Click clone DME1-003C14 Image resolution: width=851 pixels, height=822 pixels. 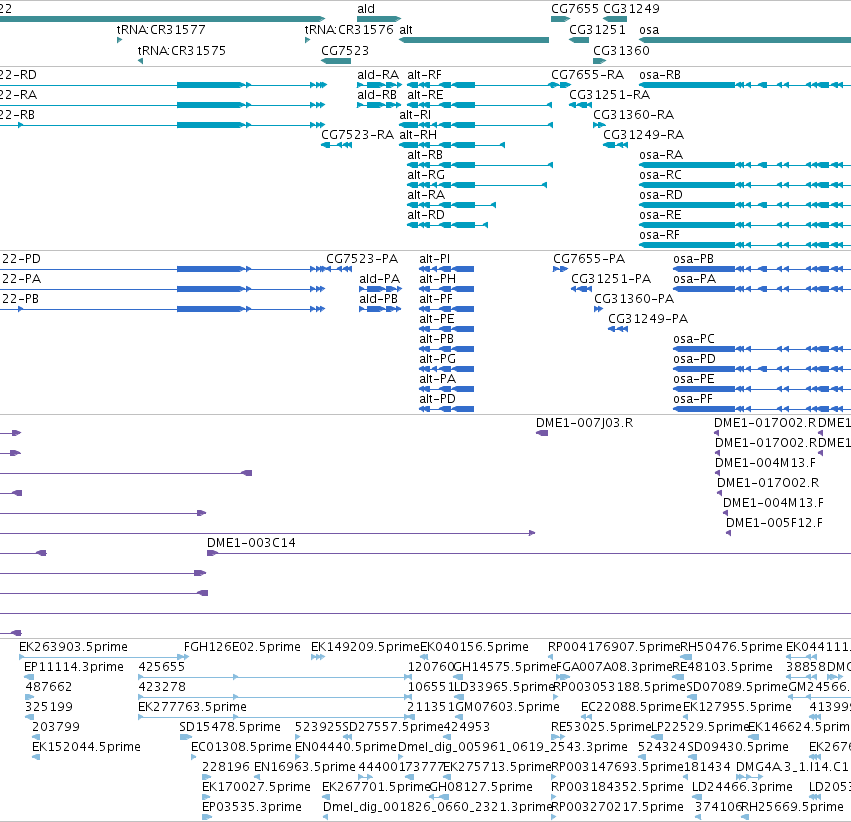pyautogui.click(x=251, y=543)
